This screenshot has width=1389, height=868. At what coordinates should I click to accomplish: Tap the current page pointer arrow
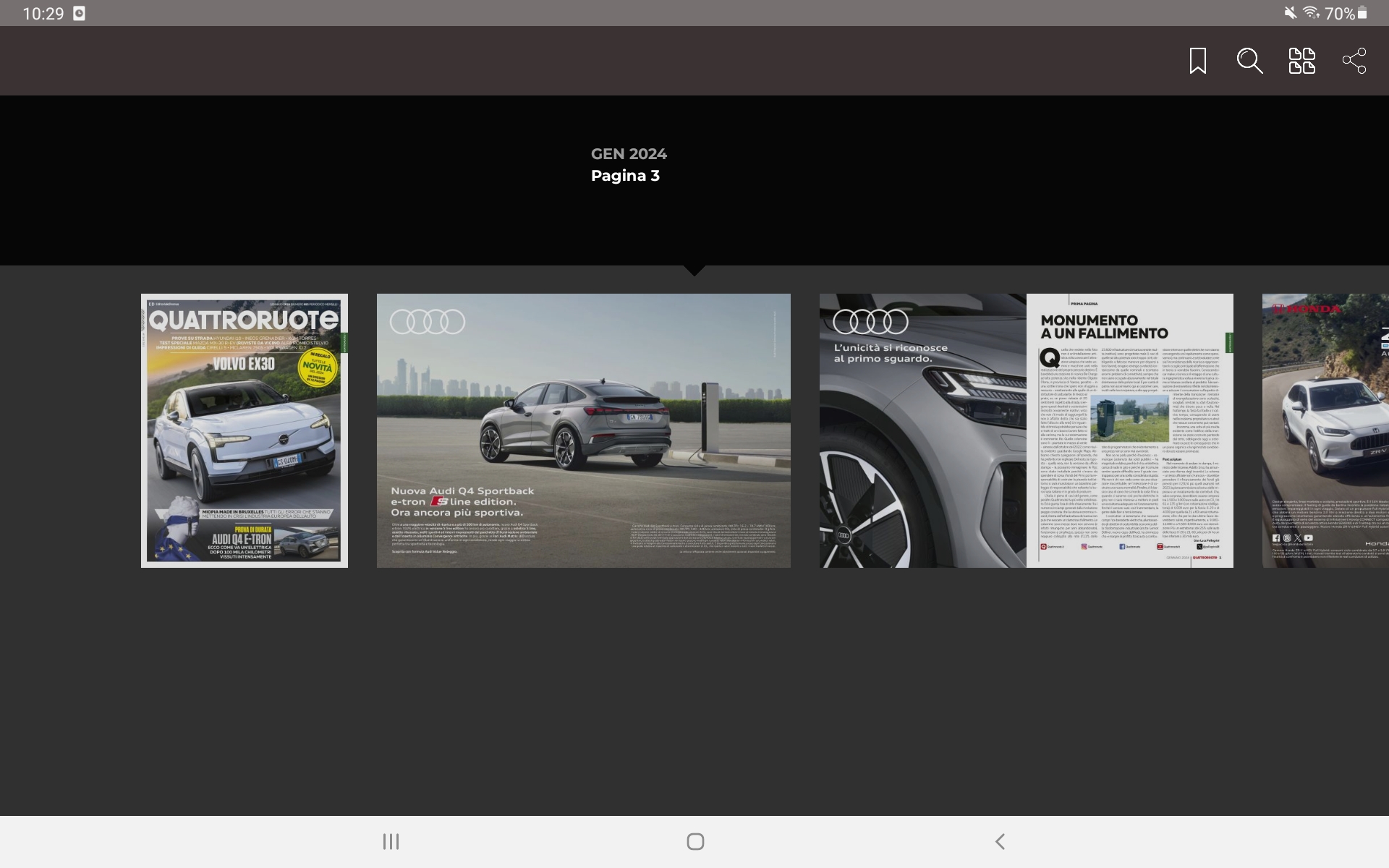tap(694, 271)
